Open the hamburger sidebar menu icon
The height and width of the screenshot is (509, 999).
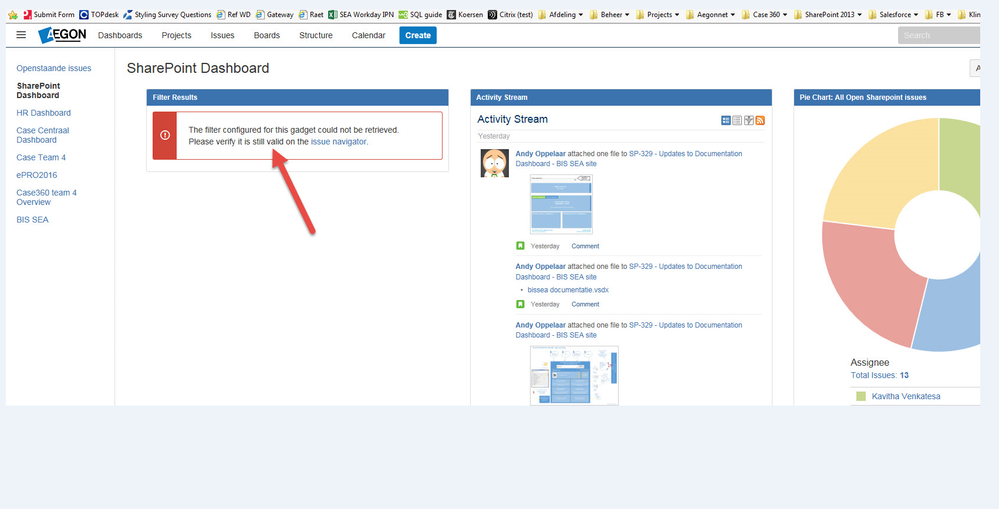[21, 35]
